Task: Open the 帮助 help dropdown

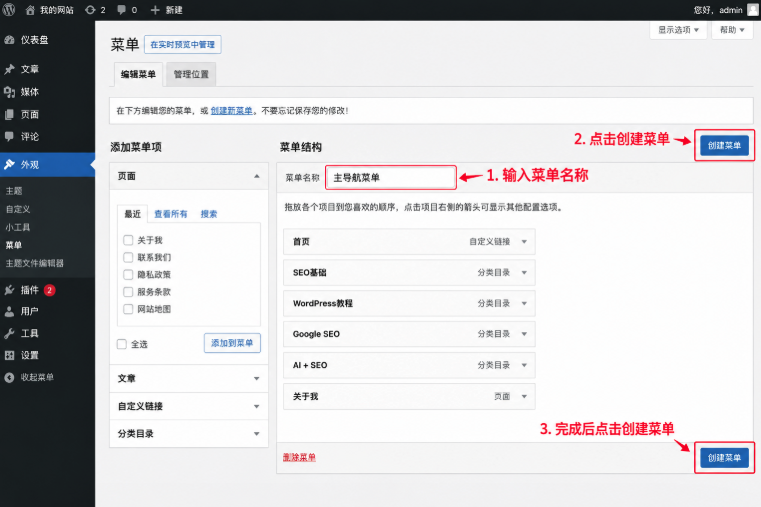Action: pos(732,30)
